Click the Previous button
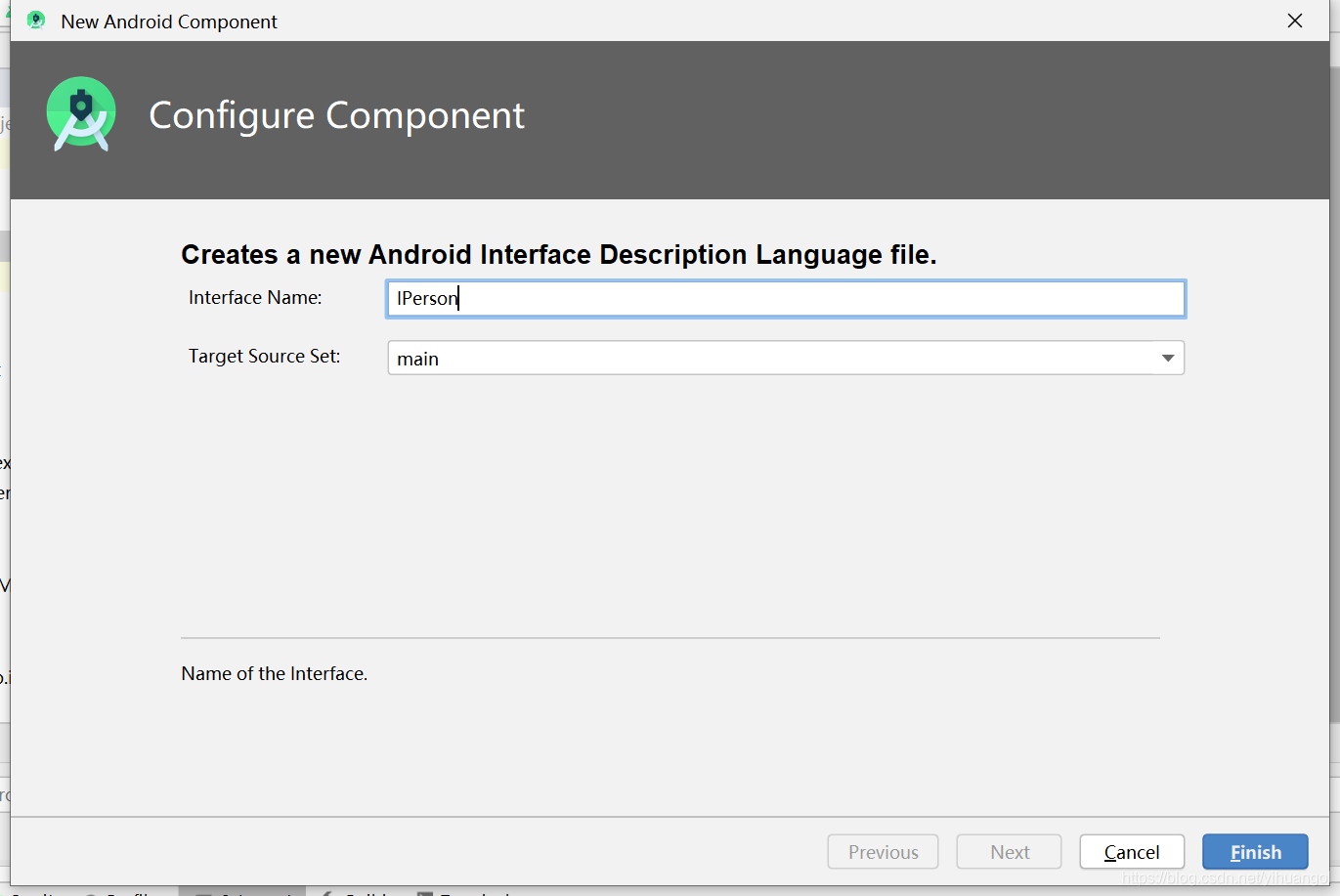The image size is (1340, 896). (x=883, y=851)
